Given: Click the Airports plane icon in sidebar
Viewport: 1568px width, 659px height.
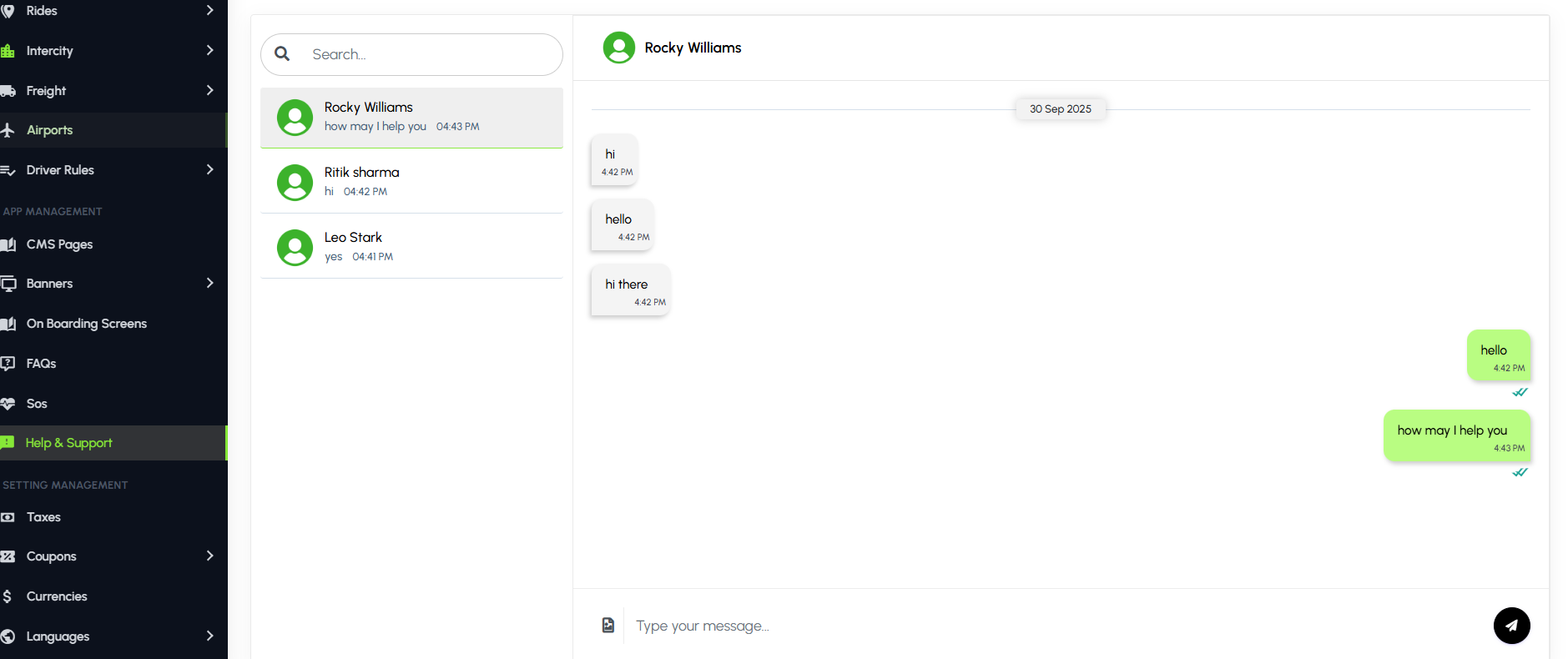Looking at the screenshot, I should point(8,130).
